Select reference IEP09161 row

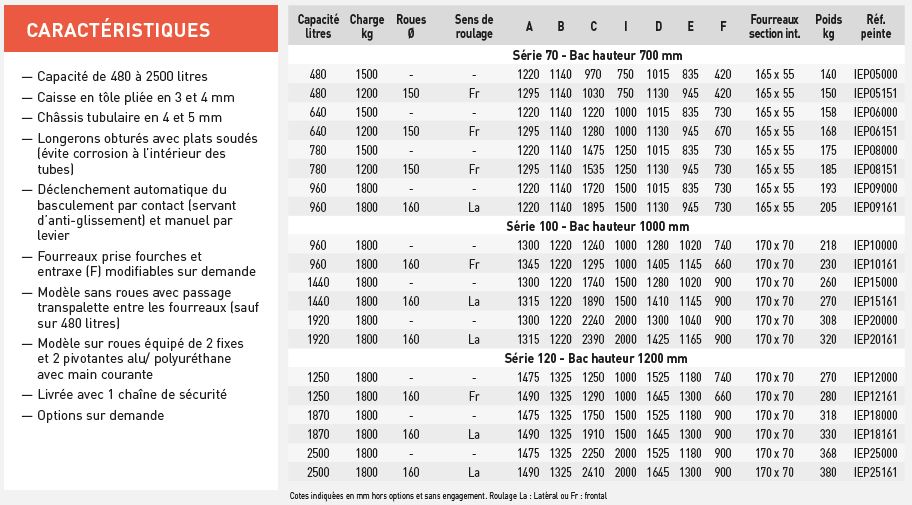(596, 207)
